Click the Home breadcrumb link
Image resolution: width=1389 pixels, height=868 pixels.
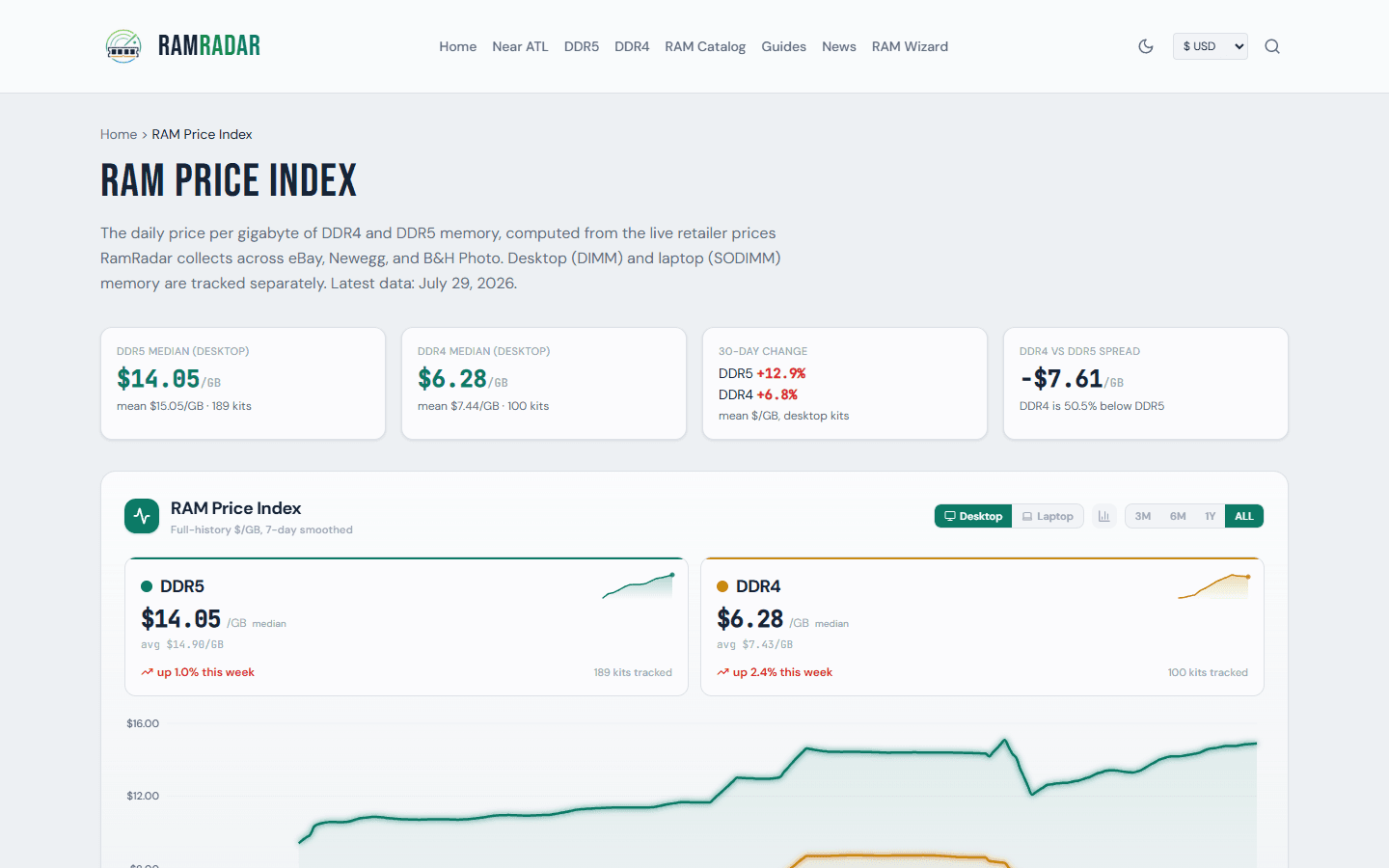[x=119, y=134]
